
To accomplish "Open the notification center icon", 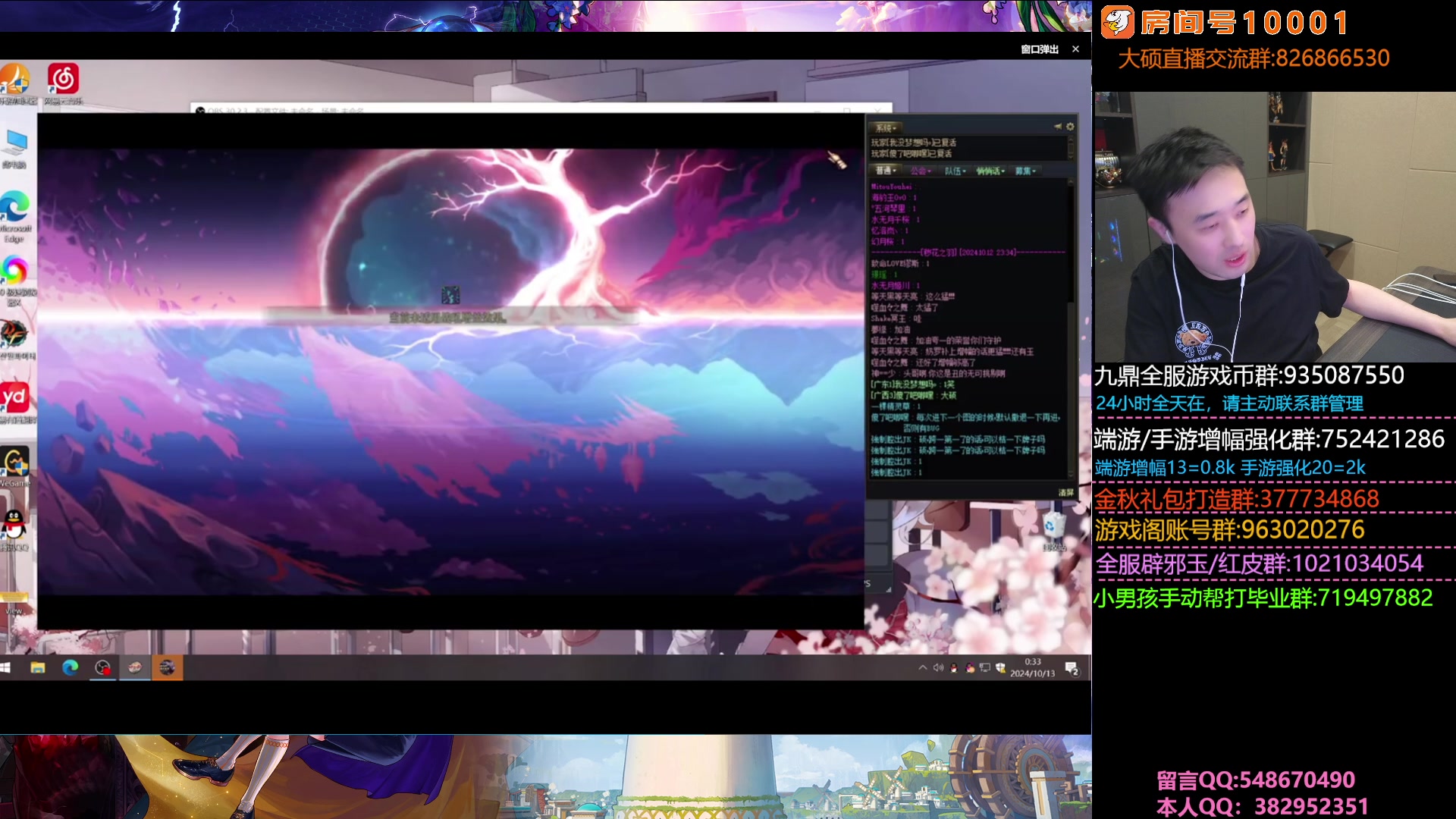I will (1072, 668).
